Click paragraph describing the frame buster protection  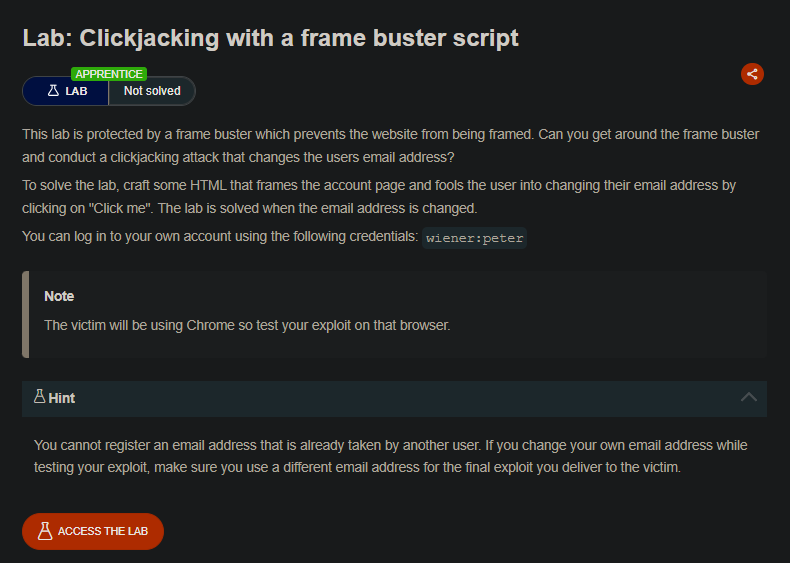(x=390, y=146)
